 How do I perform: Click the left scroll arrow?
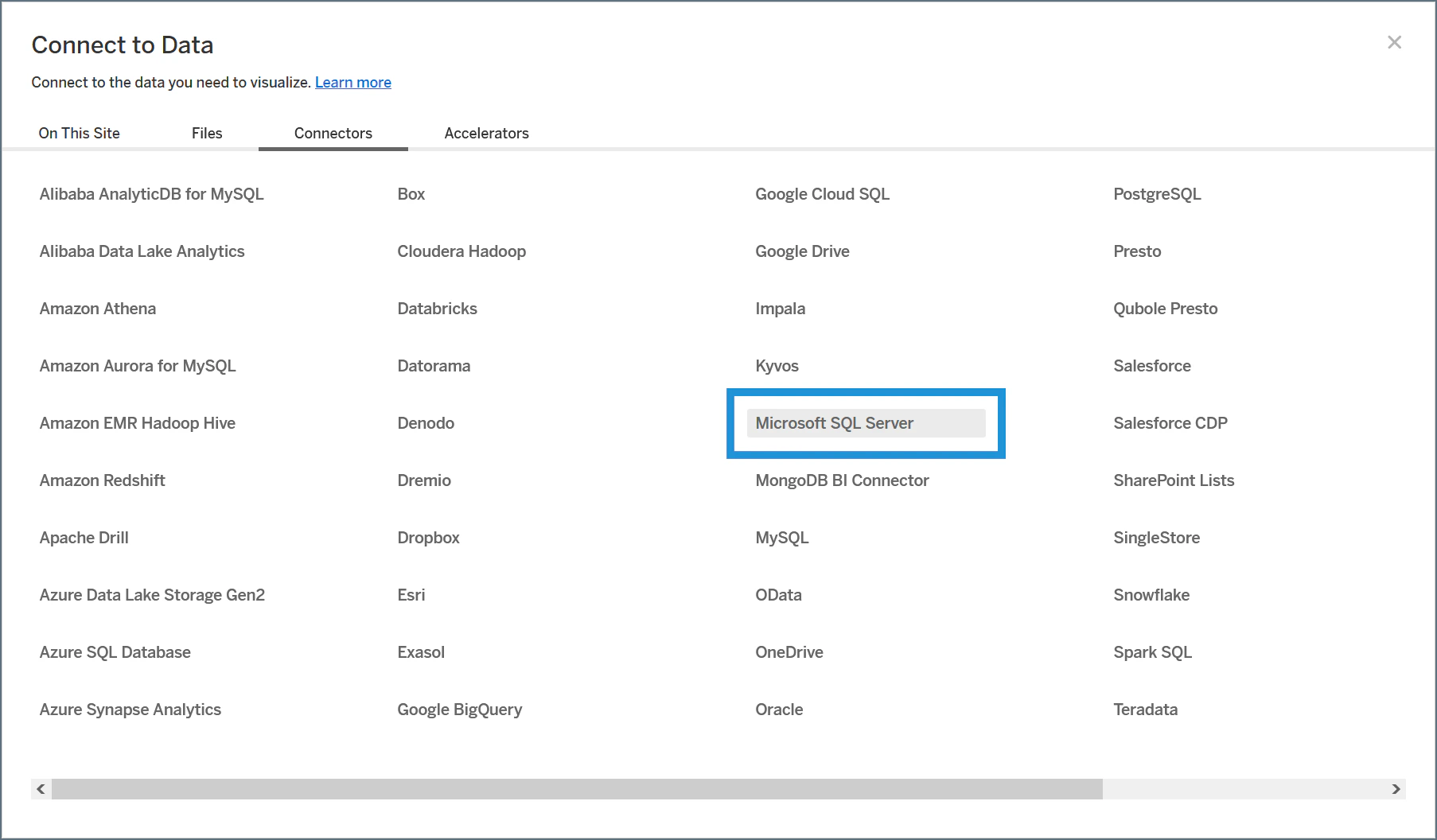coord(40,789)
